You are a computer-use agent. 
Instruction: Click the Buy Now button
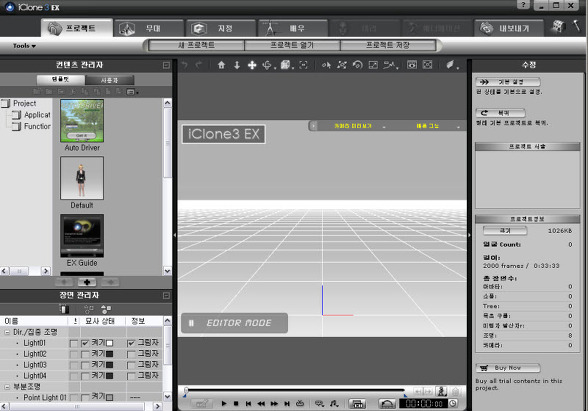(x=508, y=368)
